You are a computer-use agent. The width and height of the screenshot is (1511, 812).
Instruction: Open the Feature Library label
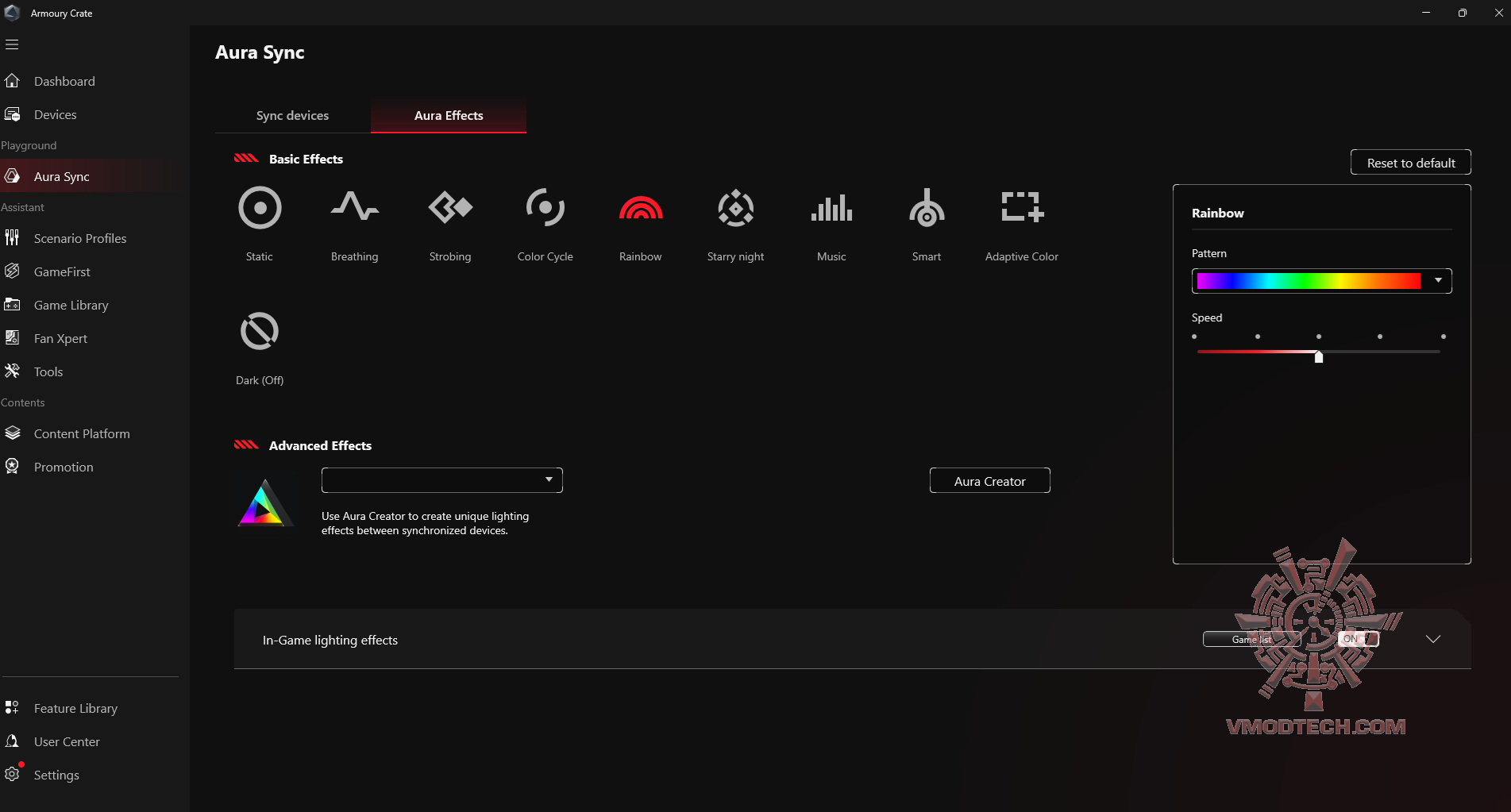75,709
